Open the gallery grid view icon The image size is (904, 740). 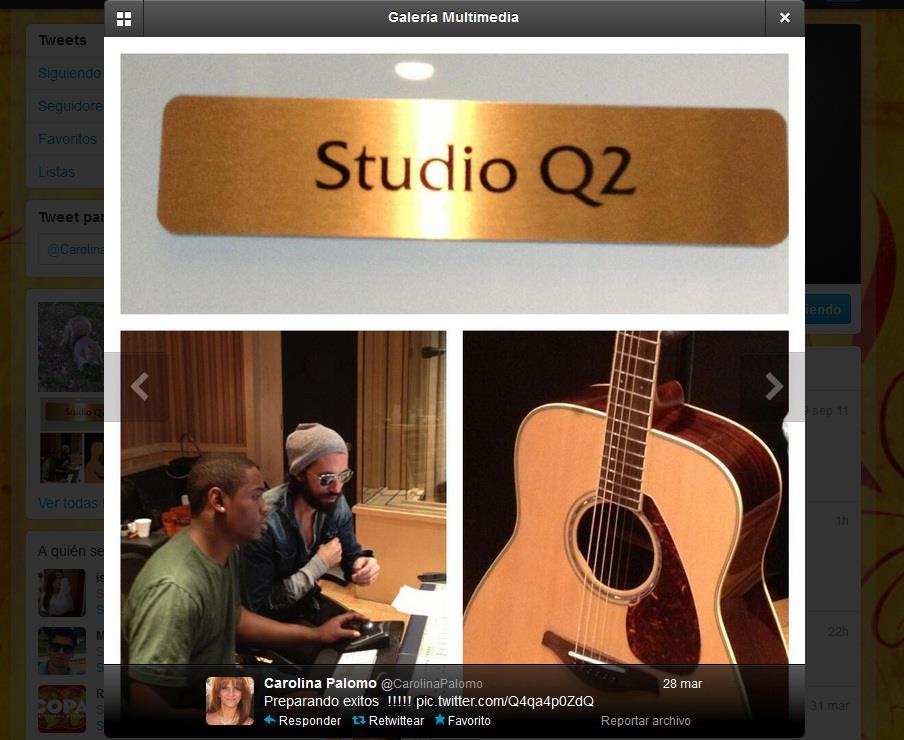[x=123, y=18]
